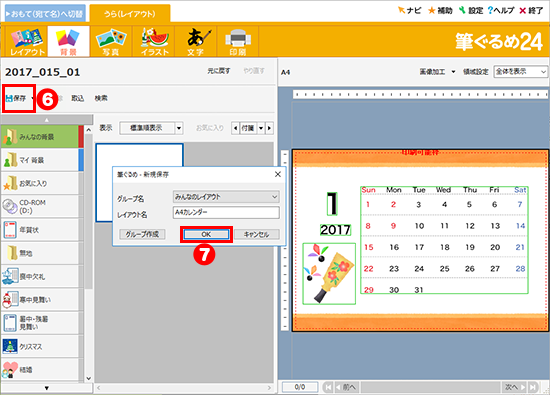Open the クリスマス background category
Image resolution: width=550 pixels, height=395 pixels.
click(40, 346)
